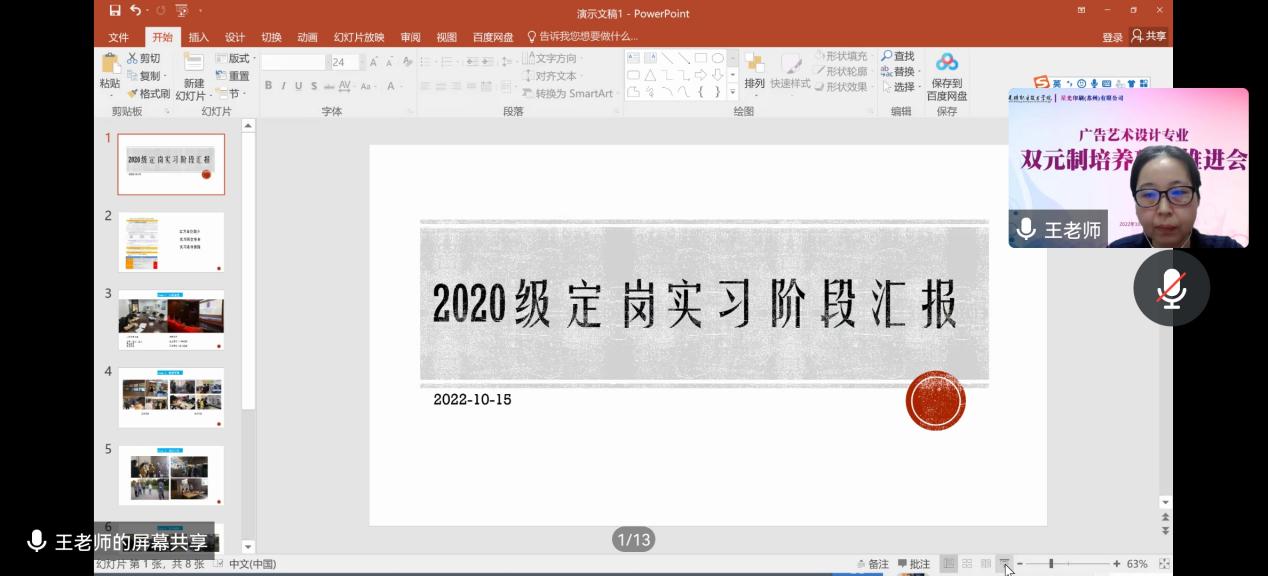Open the Layout (版式) dropdown

point(237,59)
